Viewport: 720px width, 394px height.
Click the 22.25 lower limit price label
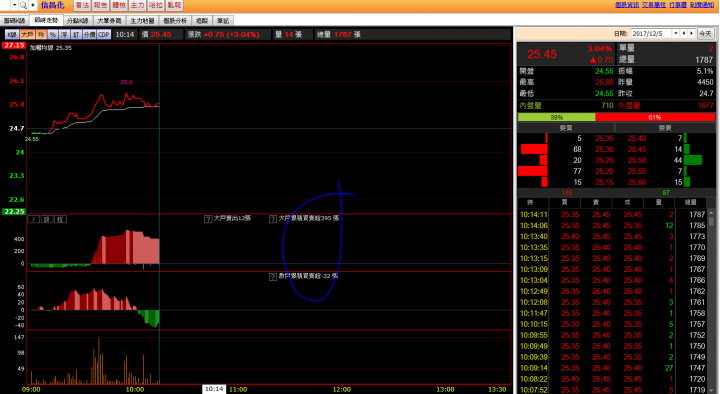[14, 211]
